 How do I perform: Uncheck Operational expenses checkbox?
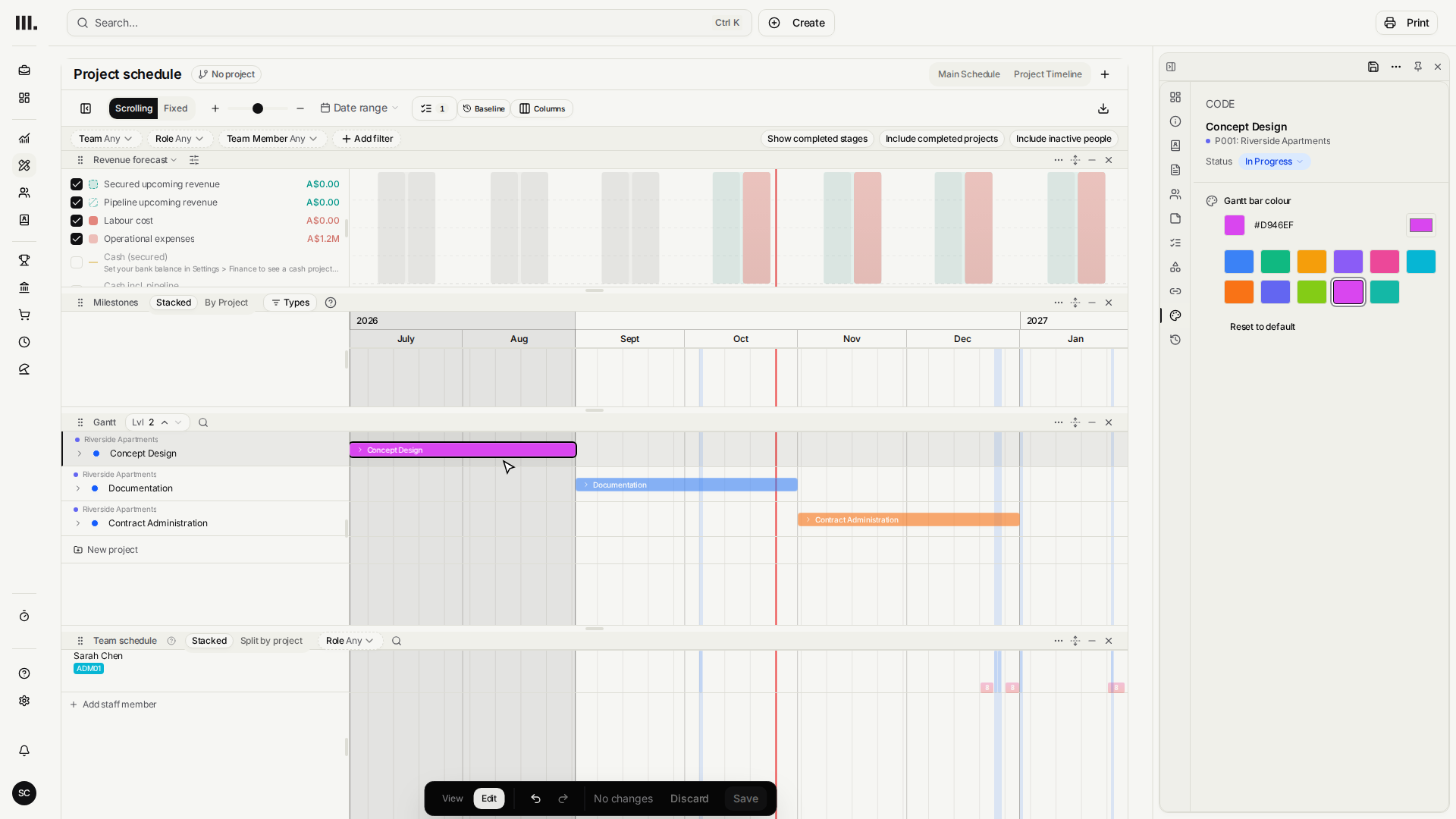coord(77,239)
